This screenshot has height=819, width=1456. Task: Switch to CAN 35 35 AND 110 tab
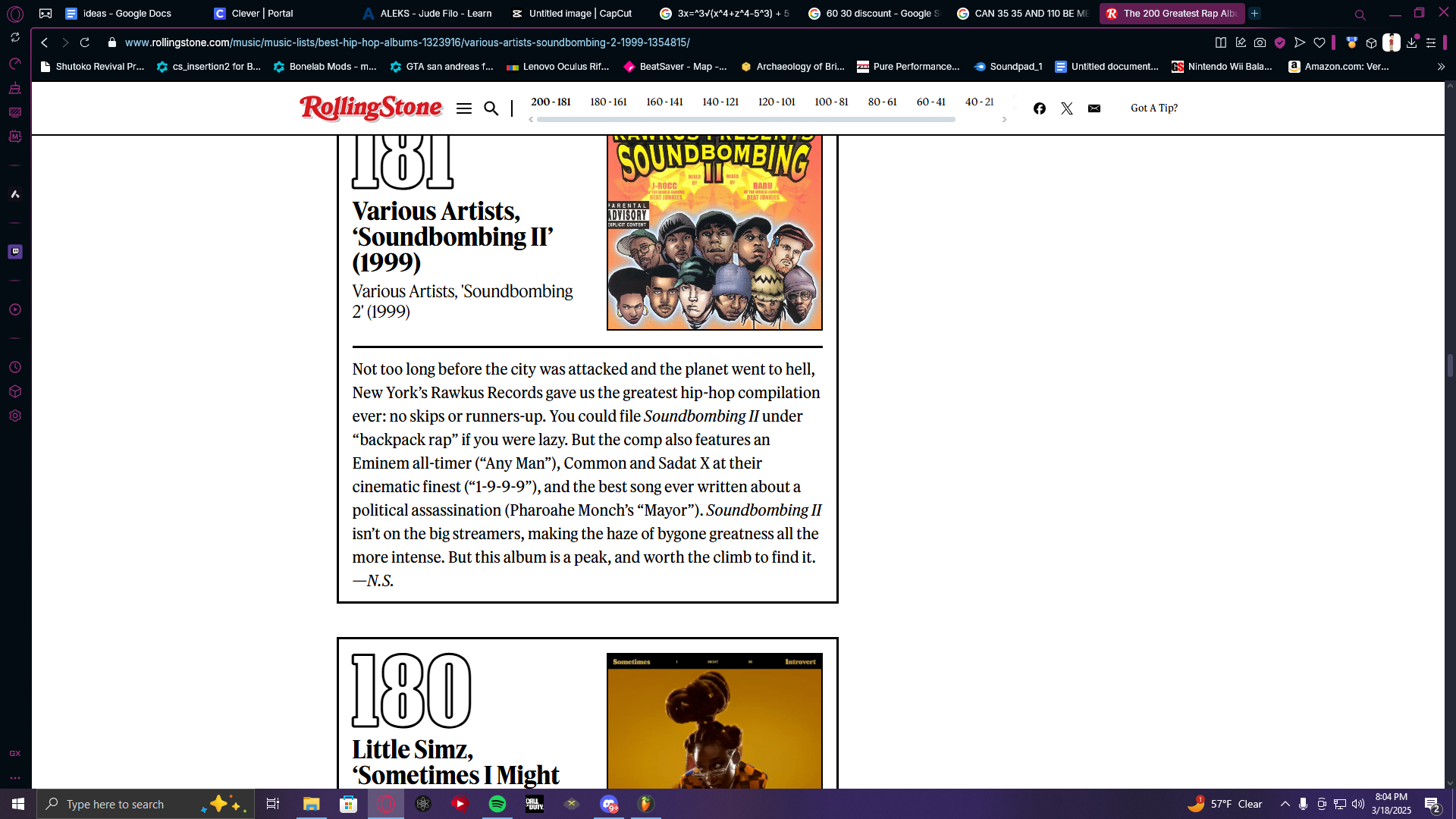[x=1022, y=14]
